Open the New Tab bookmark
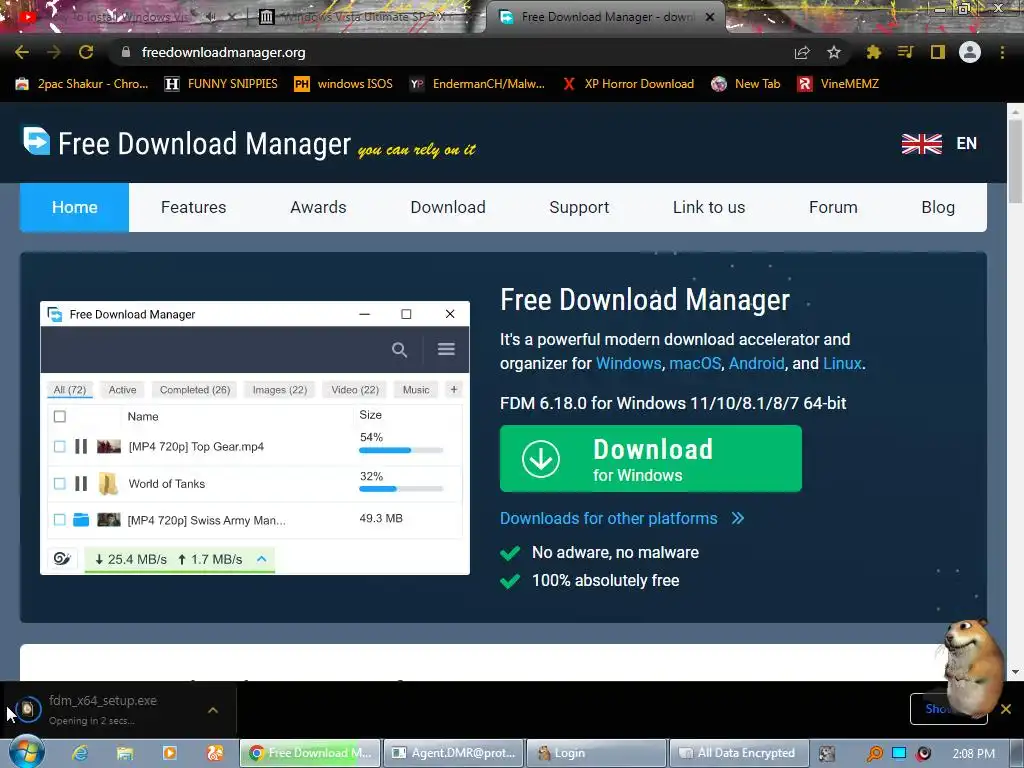1024x768 pixels. click(x=746, y=84)
